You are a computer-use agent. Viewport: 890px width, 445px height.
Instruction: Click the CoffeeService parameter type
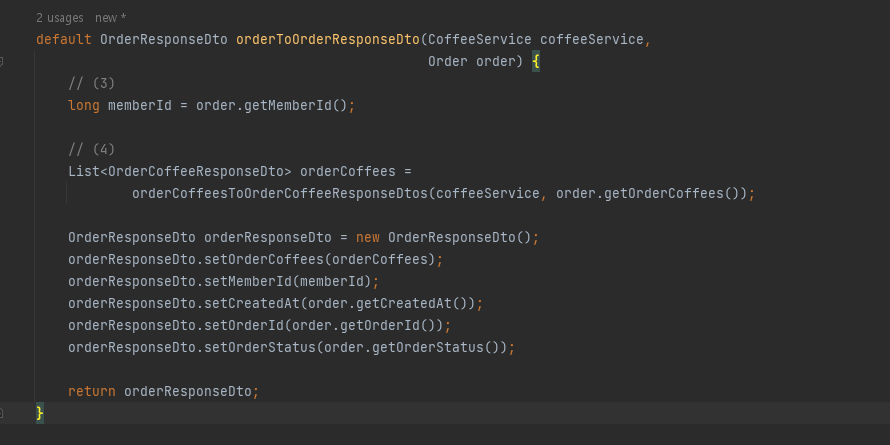tap(480, 40)
